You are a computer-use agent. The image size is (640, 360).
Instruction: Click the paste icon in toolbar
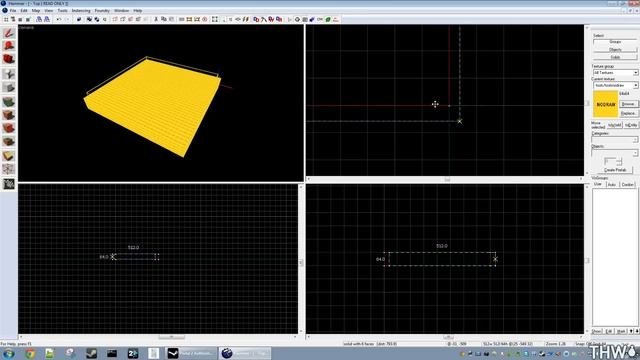tap(171, 19)
